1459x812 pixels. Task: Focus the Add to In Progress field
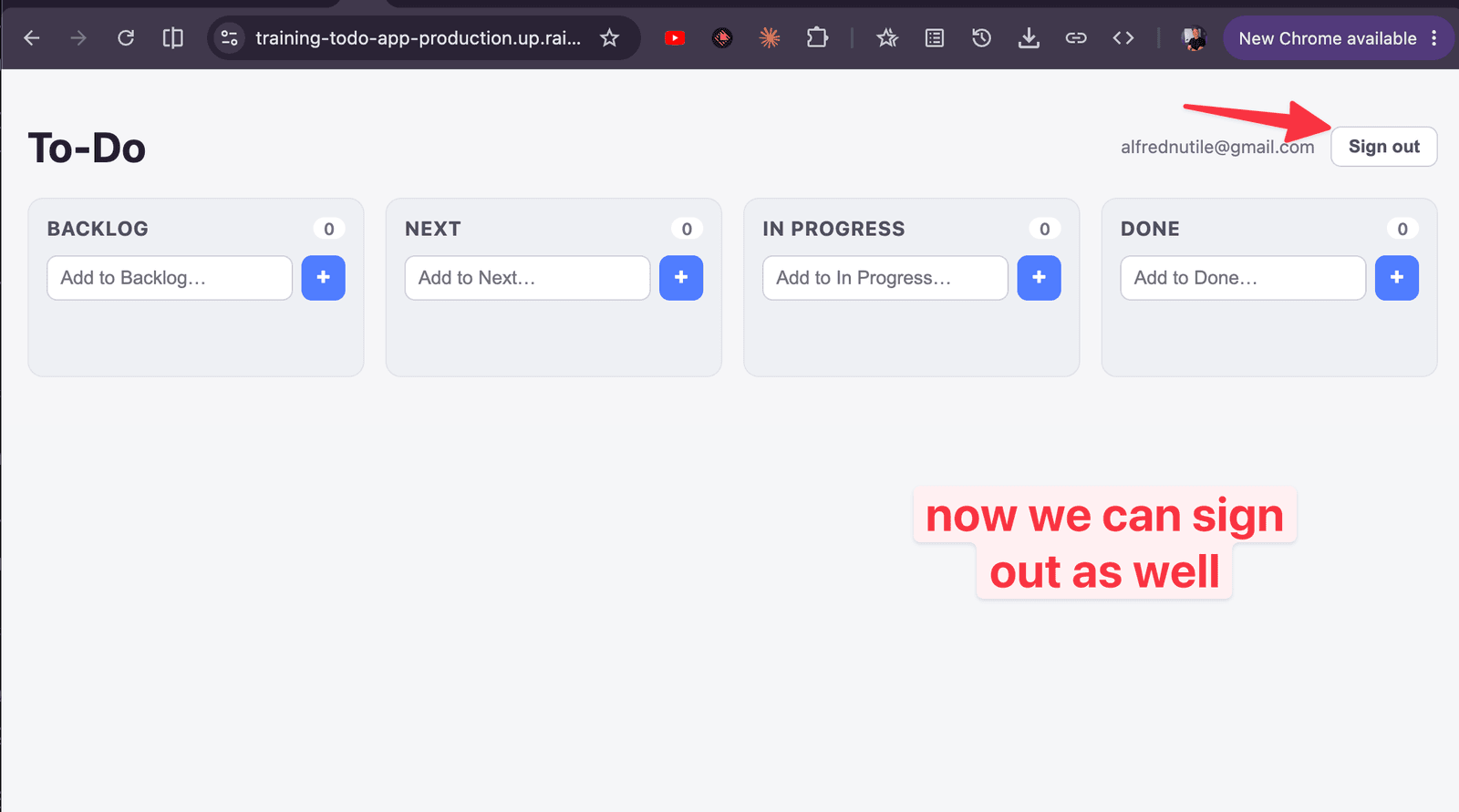click(x=885, y=278)
